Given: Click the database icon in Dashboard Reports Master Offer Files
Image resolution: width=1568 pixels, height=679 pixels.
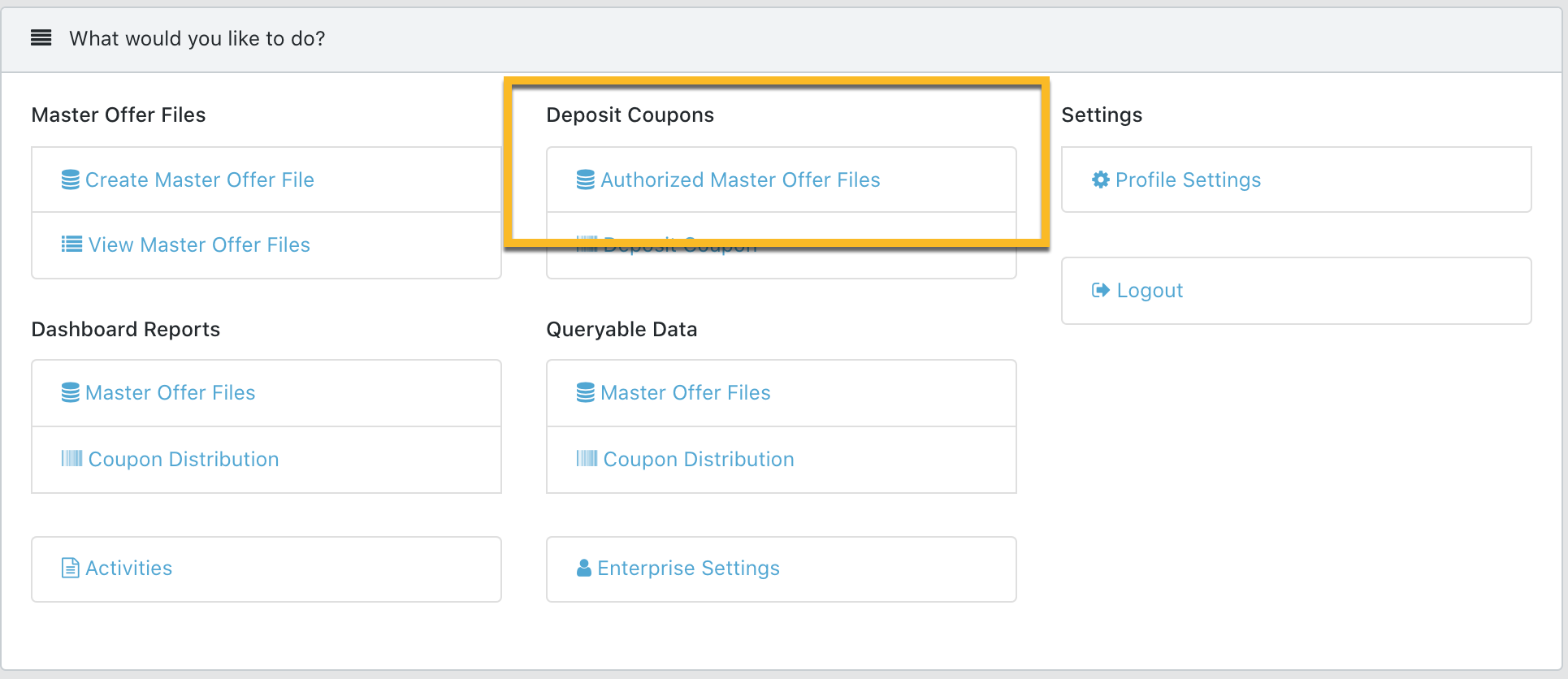Looking at the screenshot, I should (x=71, y=392).
